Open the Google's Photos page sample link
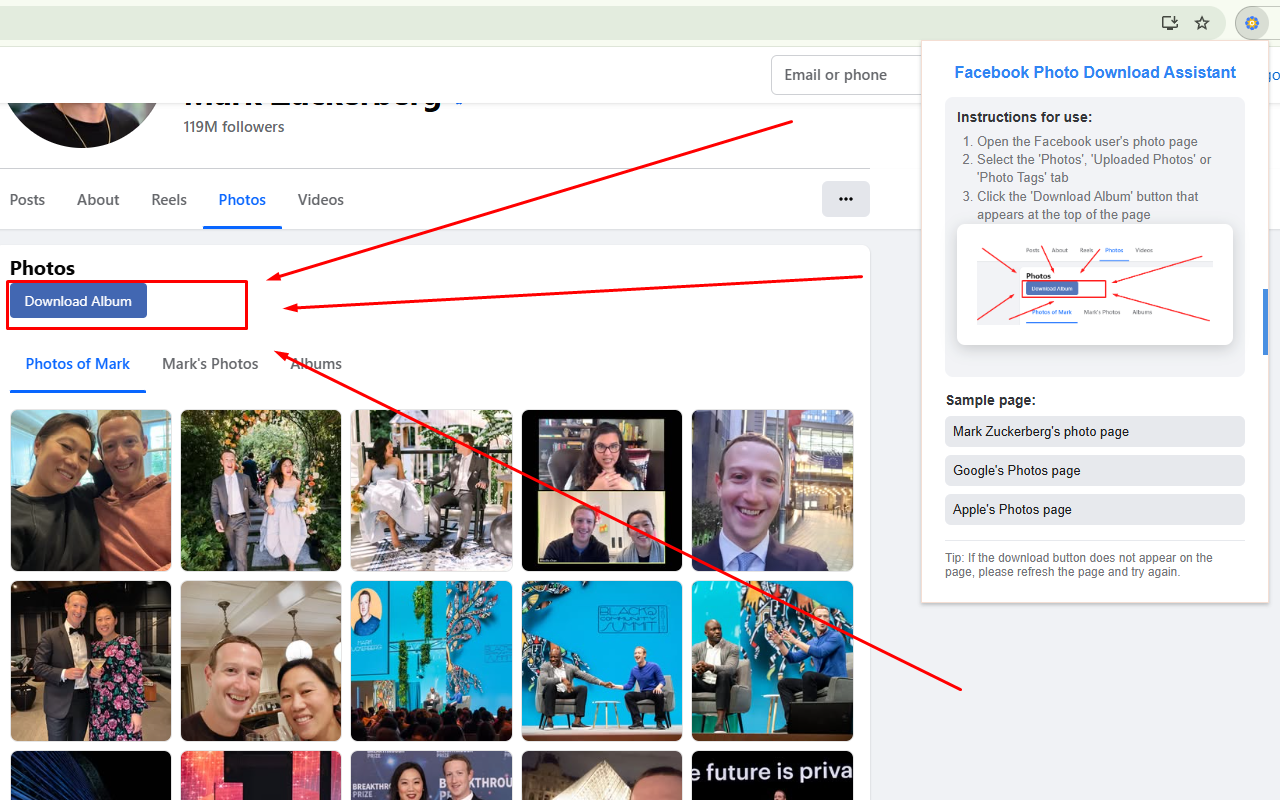Screen dimensions: 1280x800 click(x=1094, y=470)
